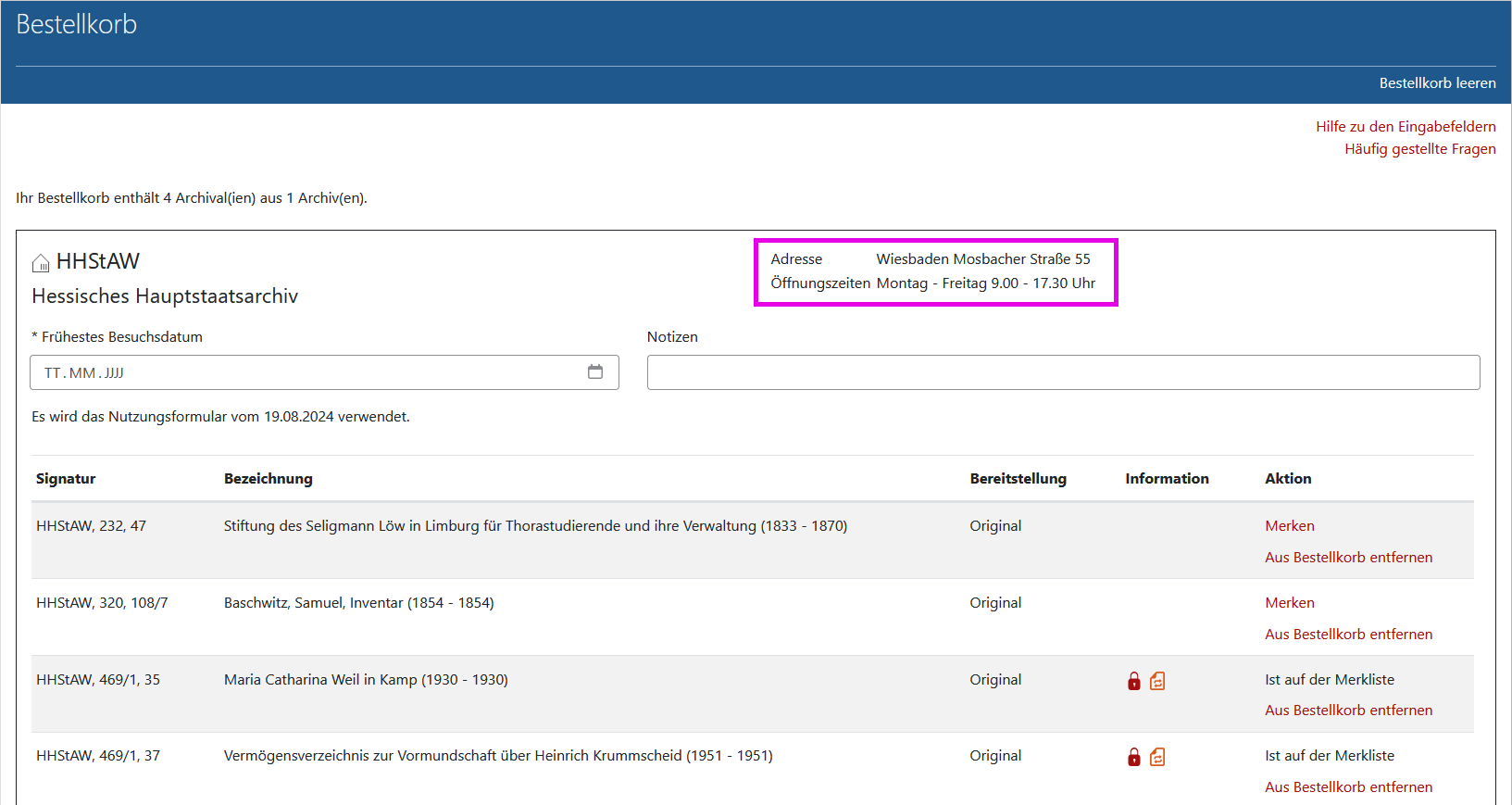
Task: Click Original in Maria Catharina Weil row
Action: click(995, 680)
